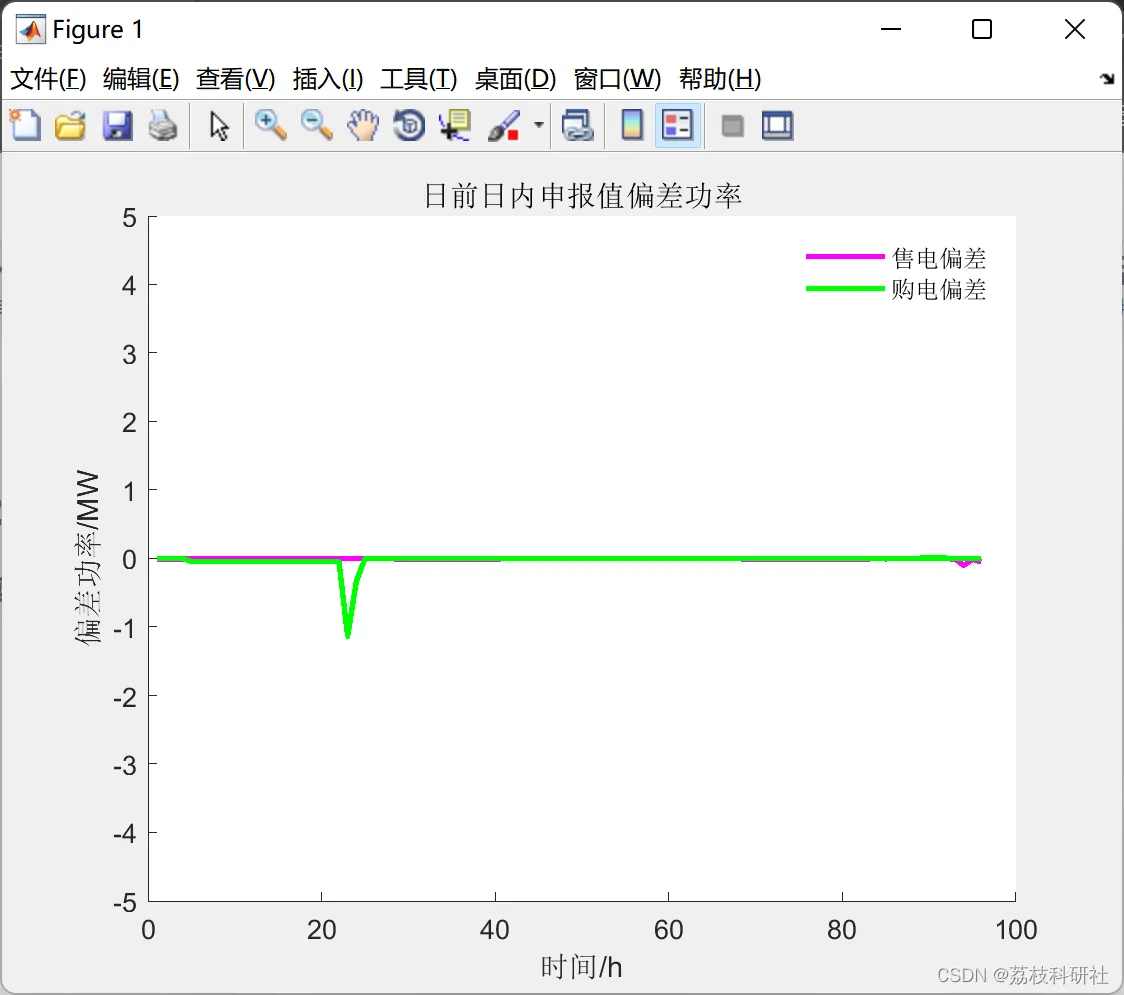Click the y-axis label 偏差功率/MW
Screen dimensions: 1124x995
(87, 558)
